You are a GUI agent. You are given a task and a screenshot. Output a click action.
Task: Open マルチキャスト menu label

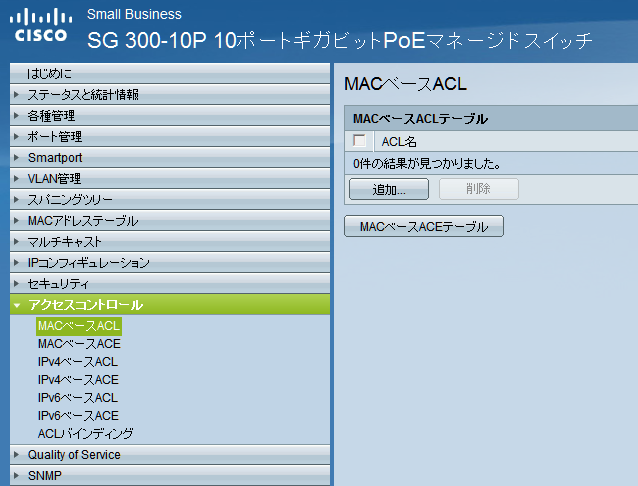(x=64, y=241)
